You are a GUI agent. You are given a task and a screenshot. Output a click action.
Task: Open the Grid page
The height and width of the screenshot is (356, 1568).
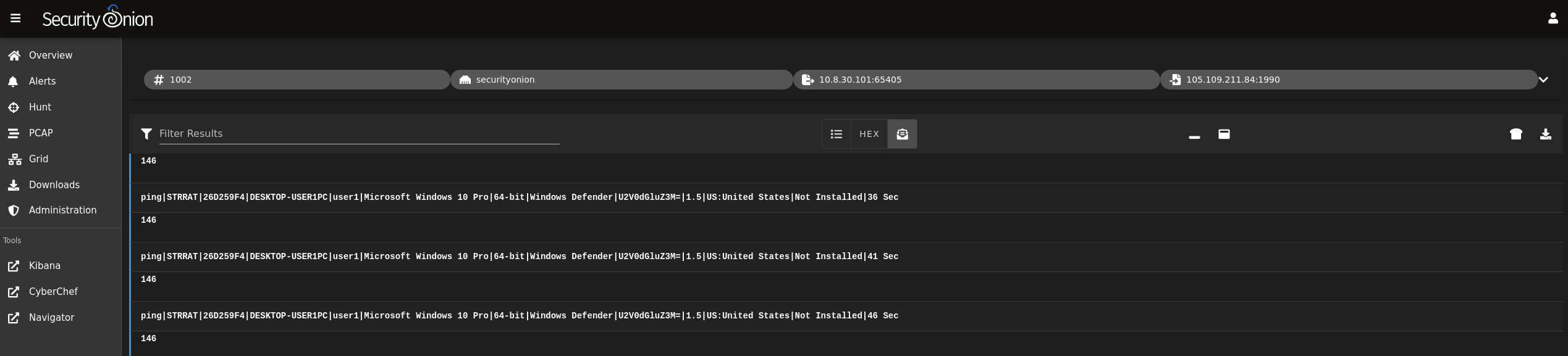(x=61, y=159)
